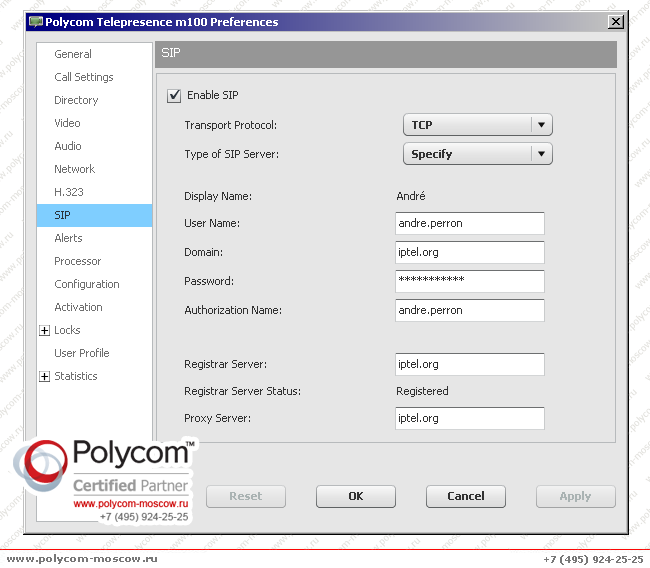The height and width of the screenshot is (568, 650).
Task: Click the Registrar Server field
Action: click(470, 364)
